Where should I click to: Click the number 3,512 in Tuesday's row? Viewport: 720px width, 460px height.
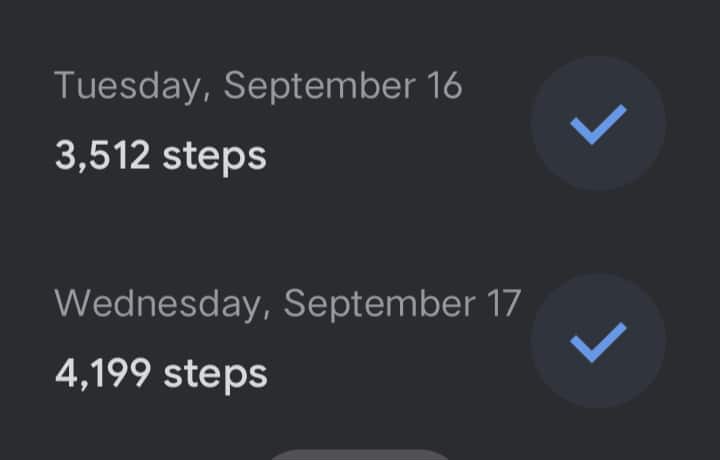click(103, 156)
